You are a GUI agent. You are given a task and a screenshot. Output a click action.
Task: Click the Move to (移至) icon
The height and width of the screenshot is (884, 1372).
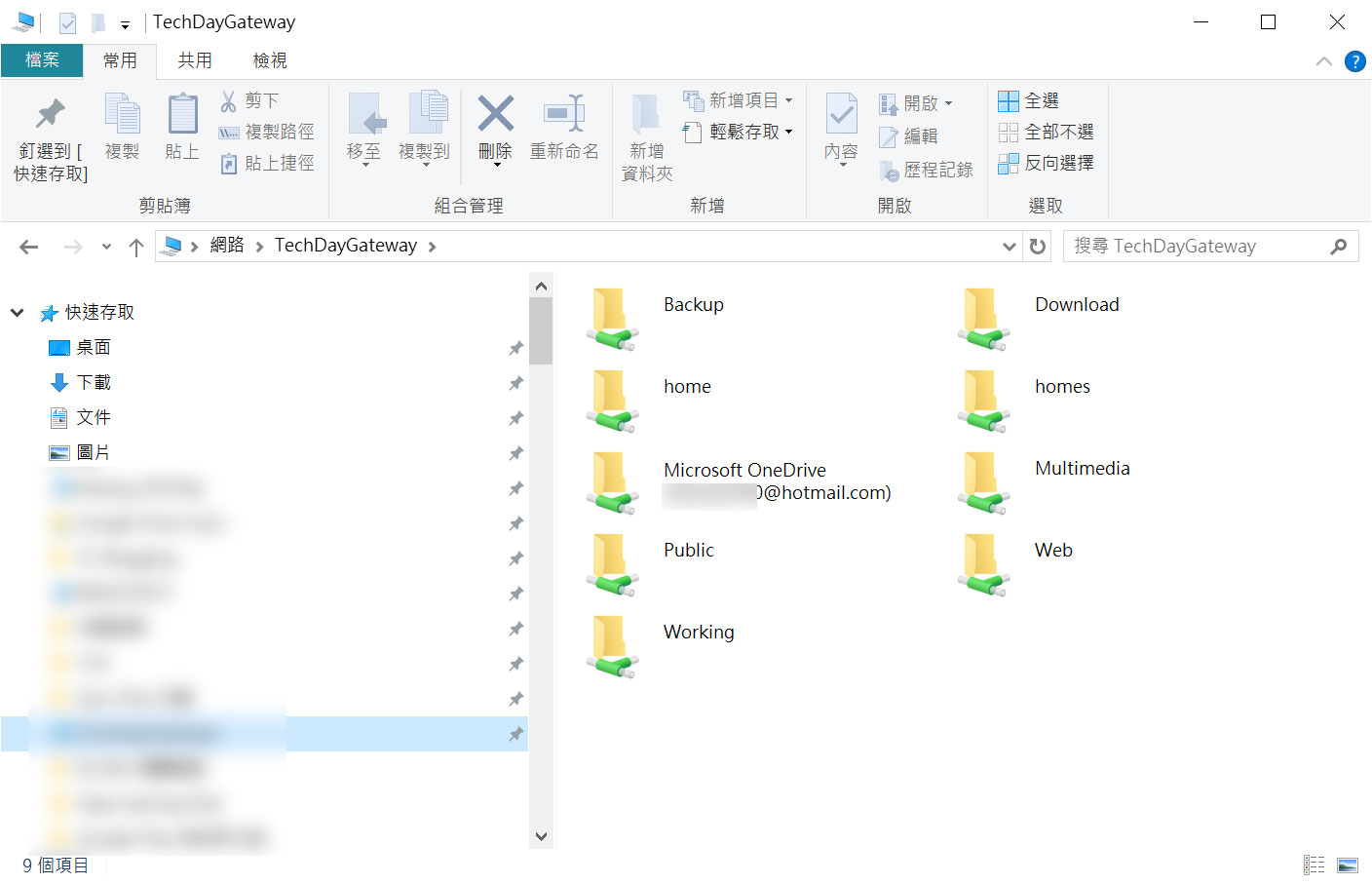(x=366, y=115)
